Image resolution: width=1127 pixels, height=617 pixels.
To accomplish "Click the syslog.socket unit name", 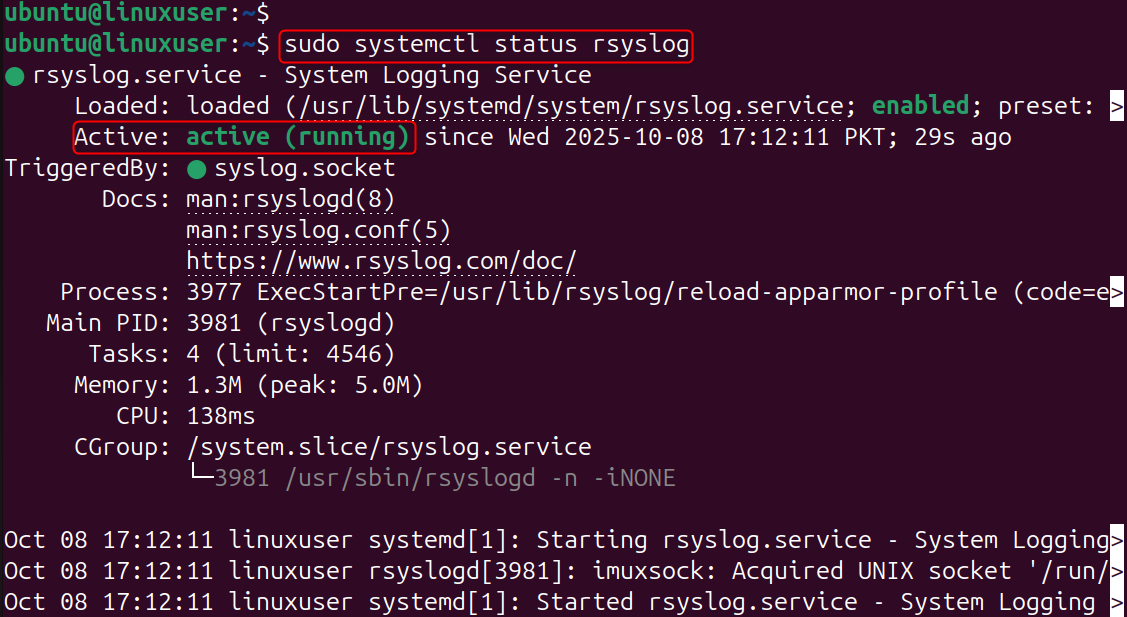I will click(304, 168).
